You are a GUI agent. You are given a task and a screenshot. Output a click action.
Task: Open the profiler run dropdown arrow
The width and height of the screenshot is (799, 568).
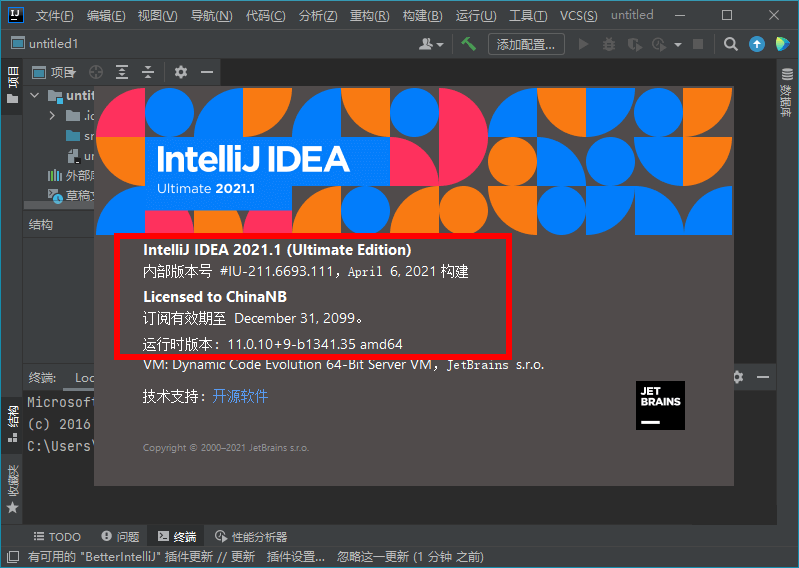click(x=678, y=45)
